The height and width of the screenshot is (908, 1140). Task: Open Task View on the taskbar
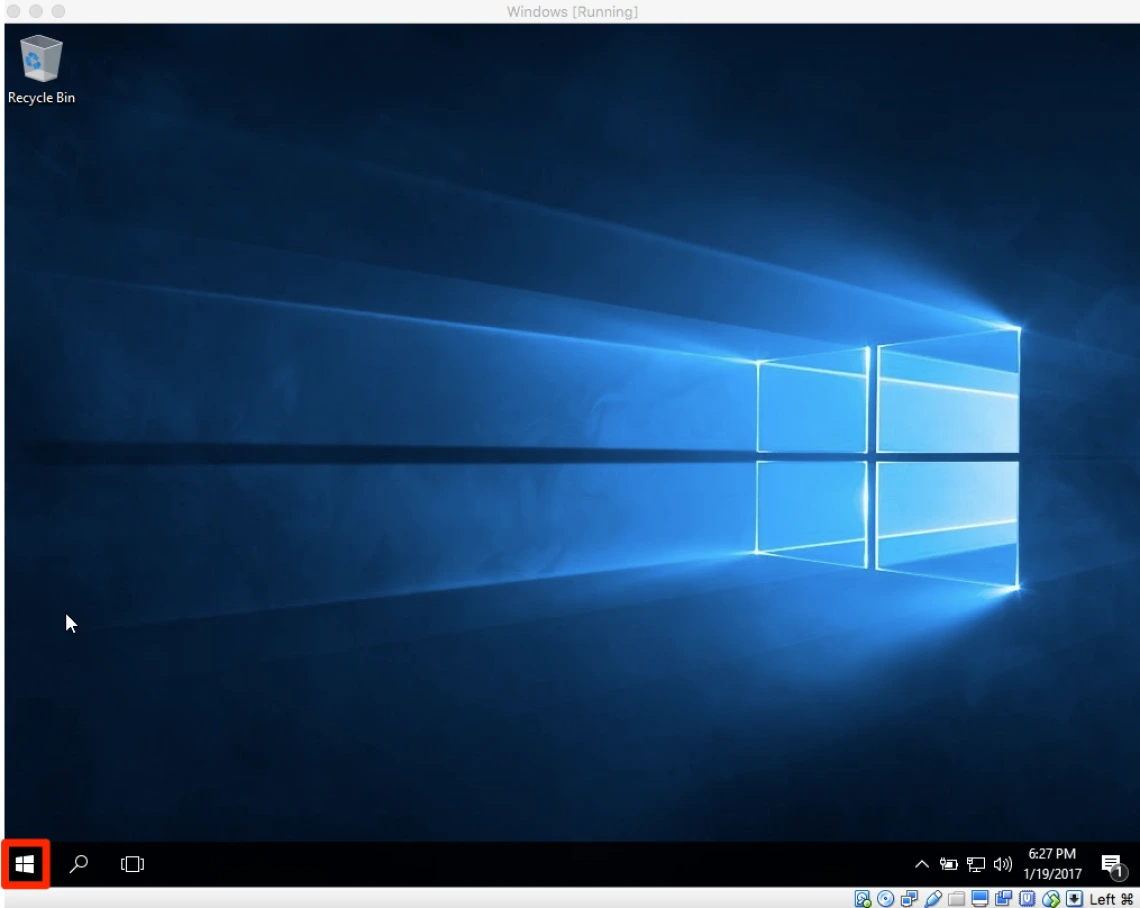point(132,864)
